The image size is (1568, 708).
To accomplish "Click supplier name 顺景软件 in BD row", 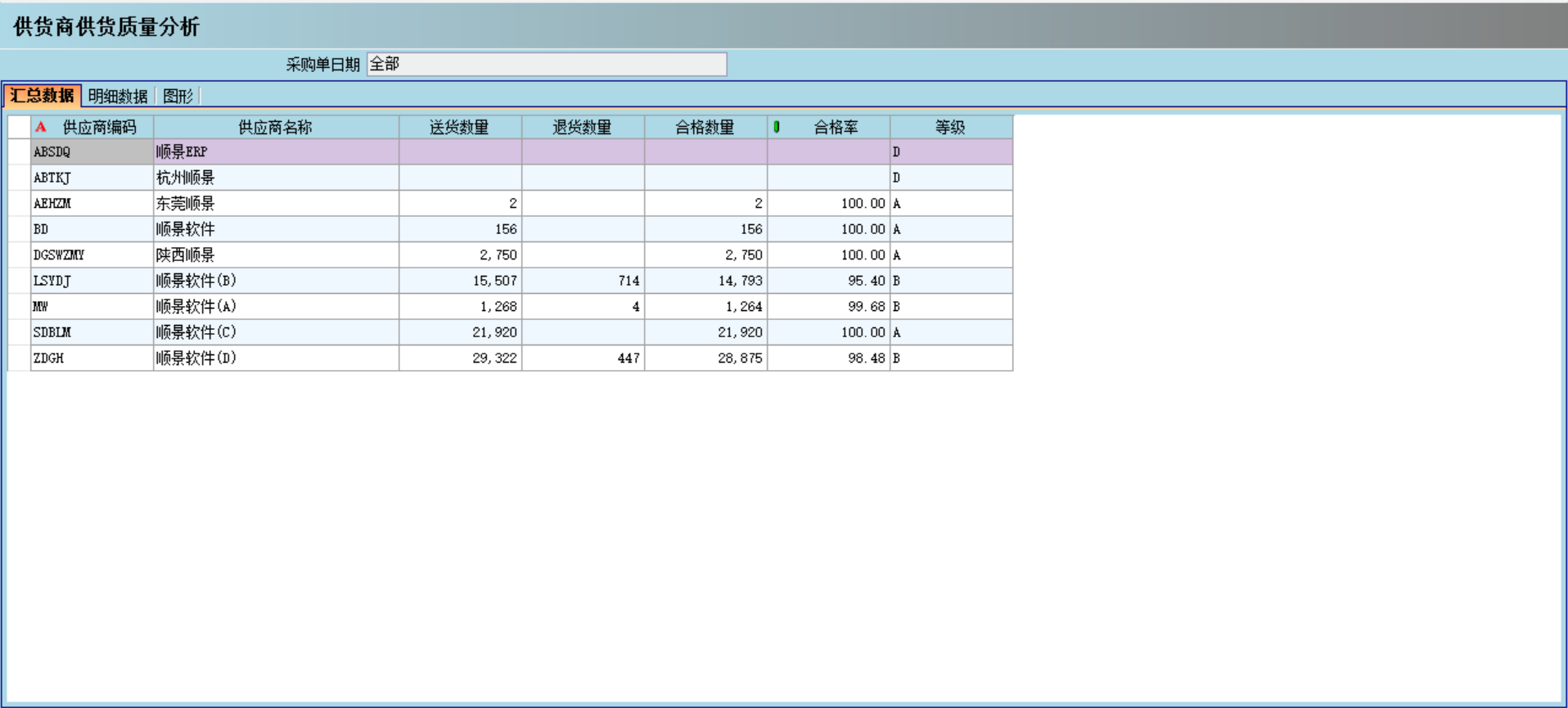I will point(276,229).
